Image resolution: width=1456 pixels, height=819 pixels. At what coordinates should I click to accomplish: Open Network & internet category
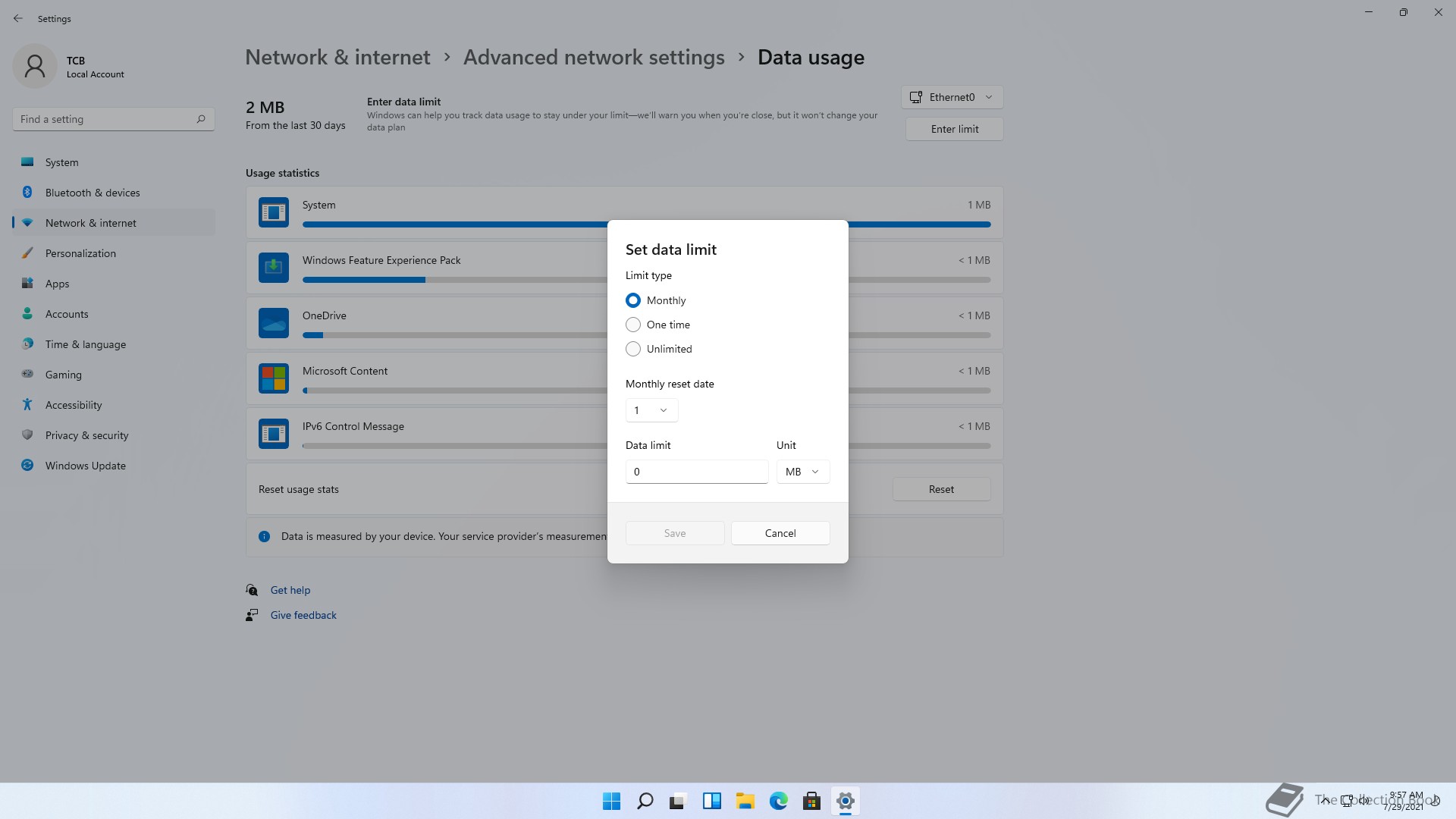pyautogui.click(x=114, y=223)
